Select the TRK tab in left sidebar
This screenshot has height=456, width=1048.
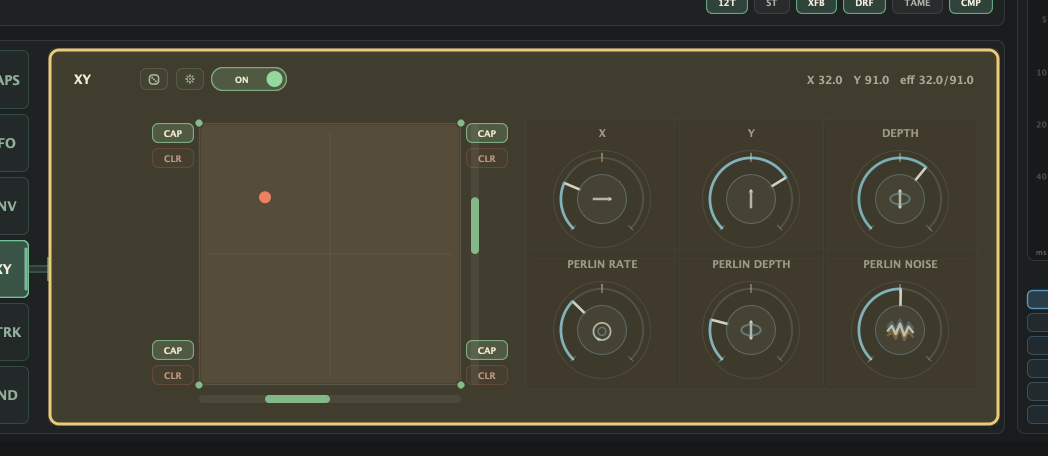pyautogui.click(x=13, y=332)
